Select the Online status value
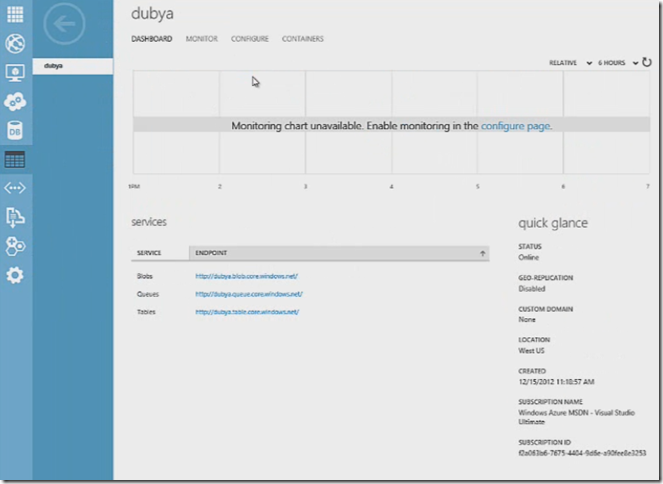 tap(529, 257)
